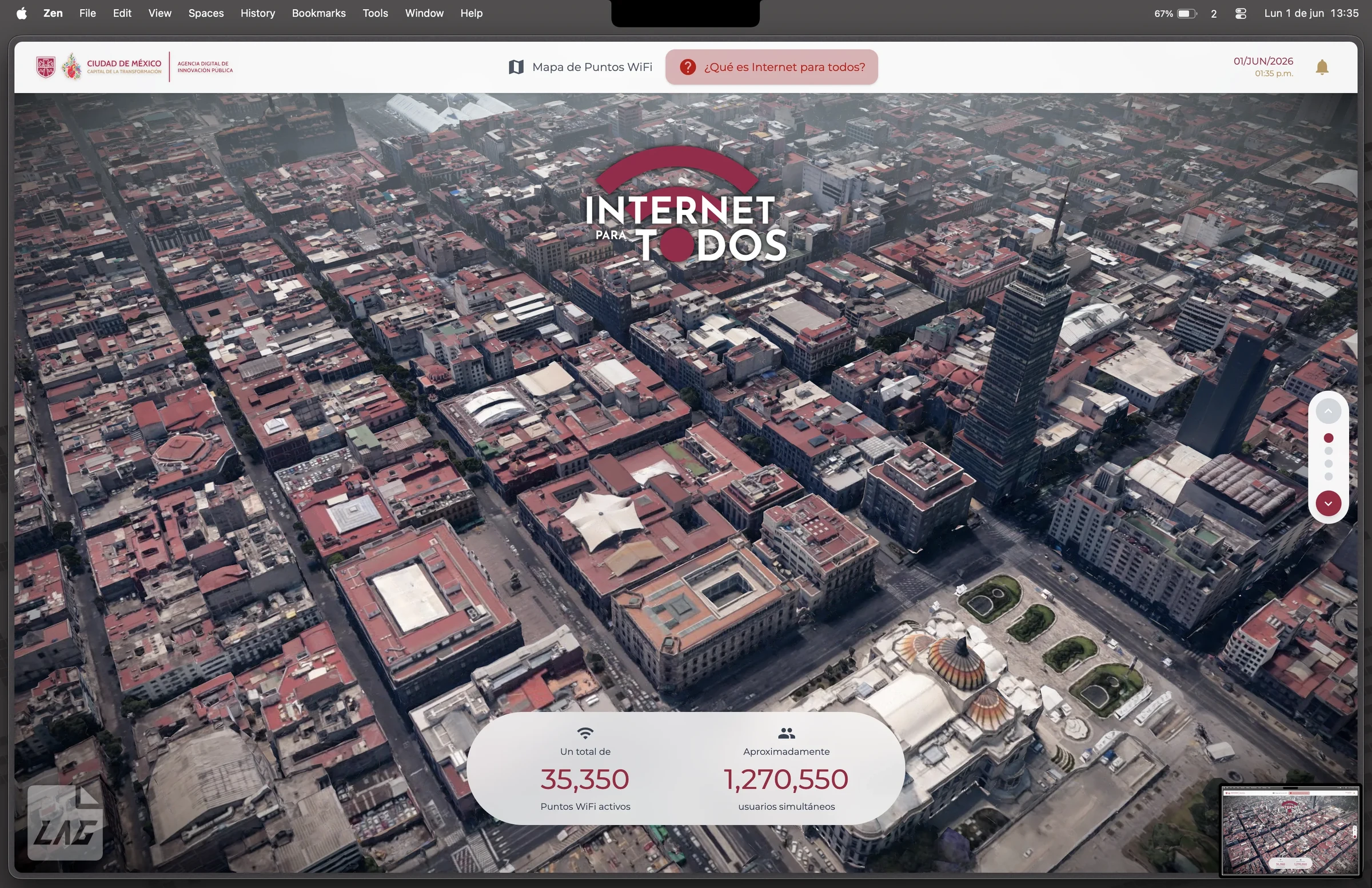Open the Edit menu
Image resolution: width=1372 pixels, height=888 pixels.
click(x=122, y=13)
